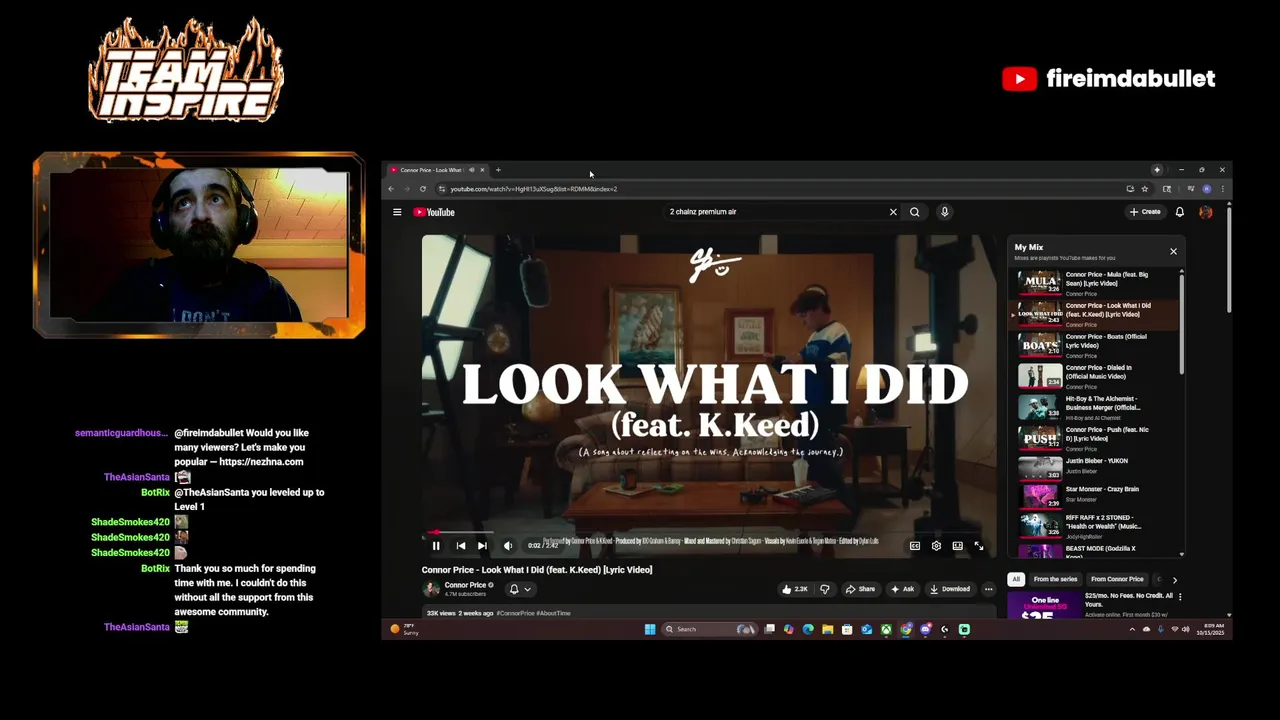Bookmark this page with star icon
Image resolution: width=1280 pixels, height=720 pixels.
click(x=1145, y=189)
